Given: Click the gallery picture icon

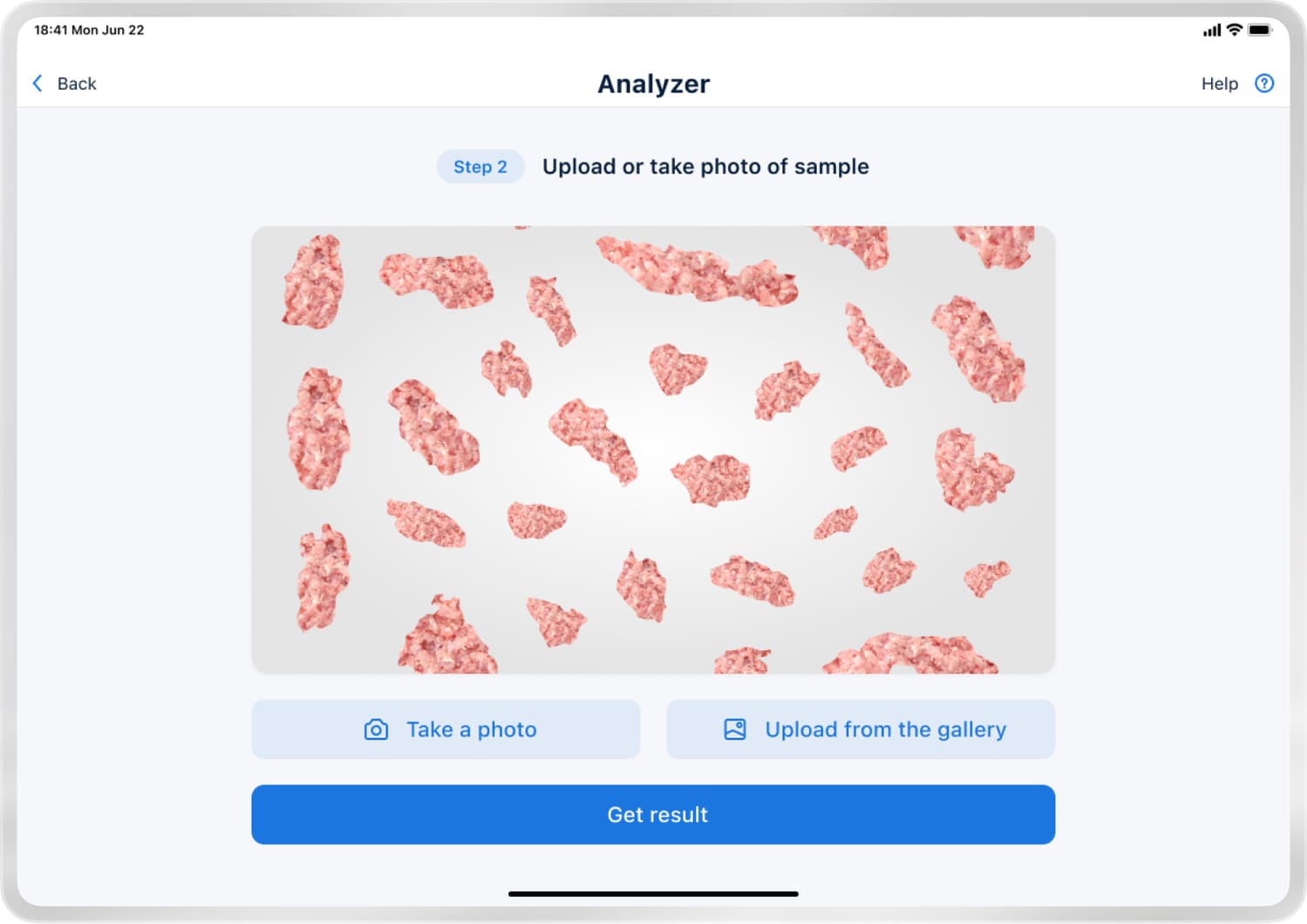Looking at the screenshot, I should [735, 730].
